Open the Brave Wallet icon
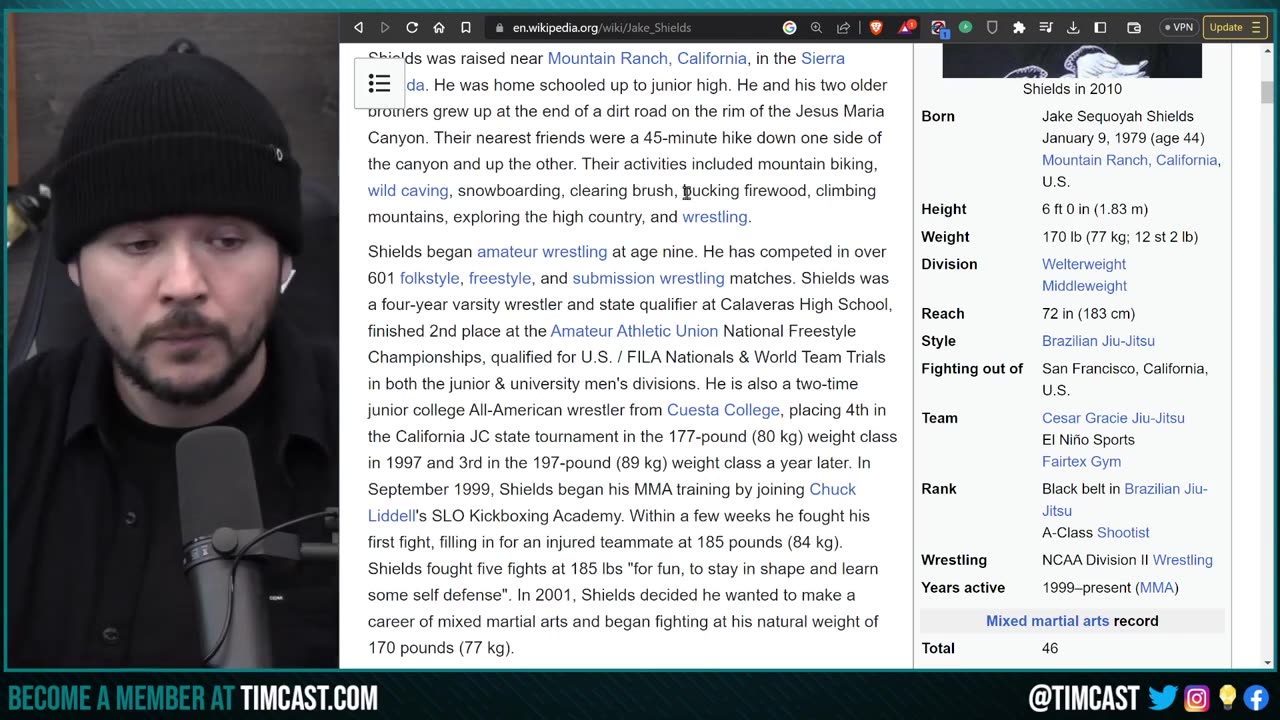 [x=1134, y=28]
